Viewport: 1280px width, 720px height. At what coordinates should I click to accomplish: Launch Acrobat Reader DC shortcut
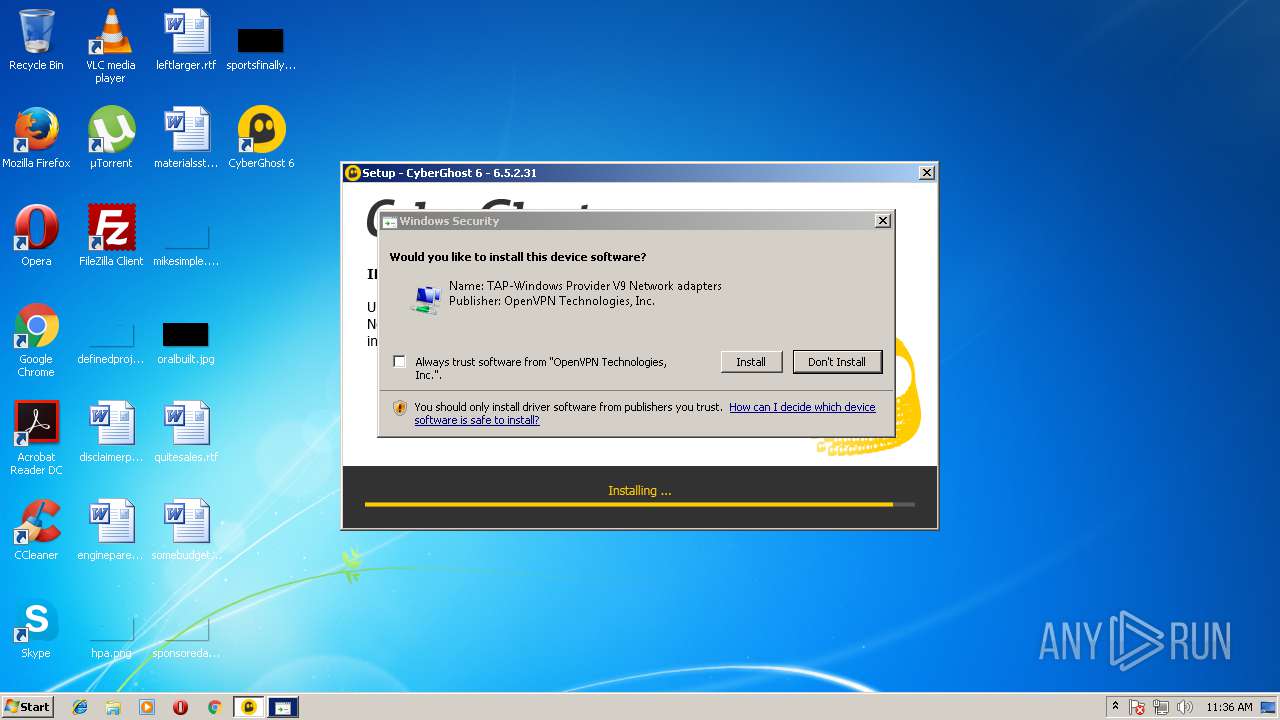point(36,438)
